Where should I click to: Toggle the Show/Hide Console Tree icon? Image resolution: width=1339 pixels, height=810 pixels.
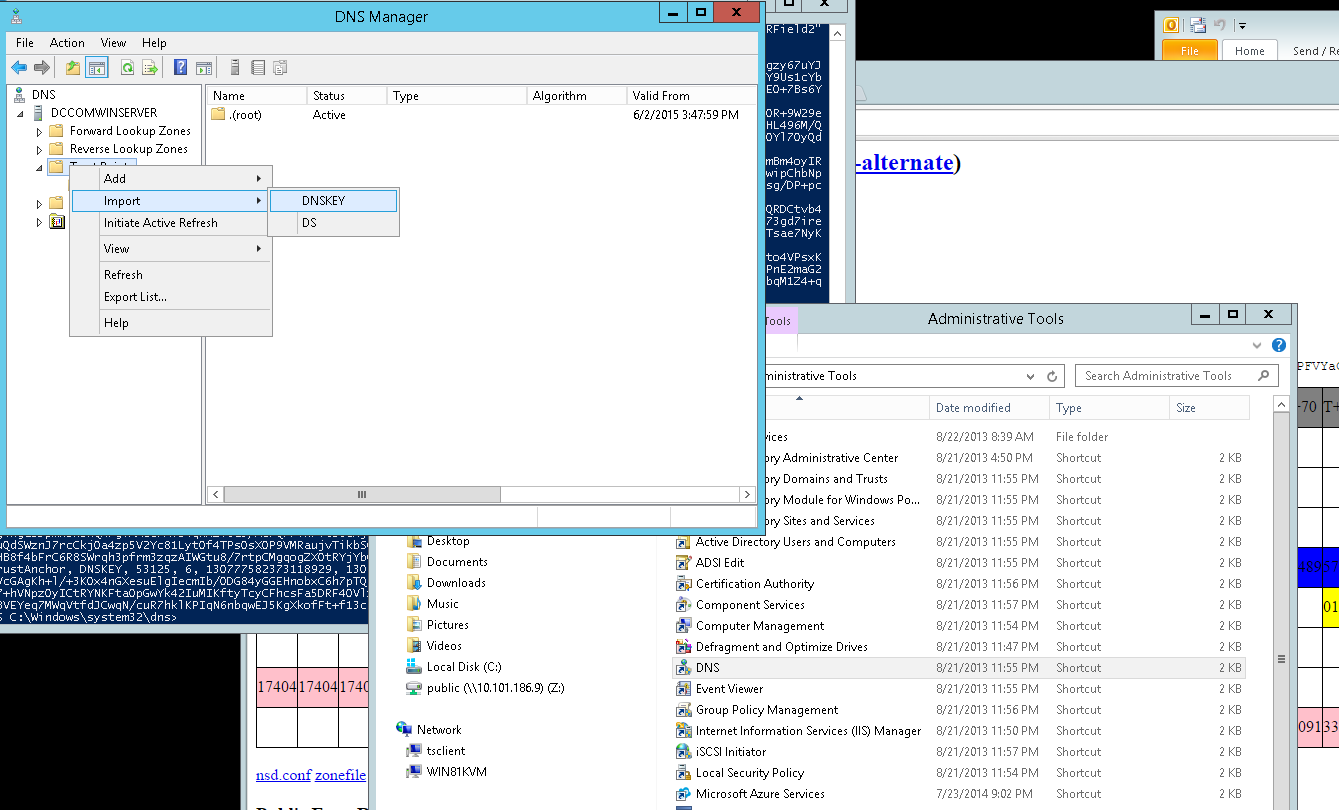pos(97,68)
